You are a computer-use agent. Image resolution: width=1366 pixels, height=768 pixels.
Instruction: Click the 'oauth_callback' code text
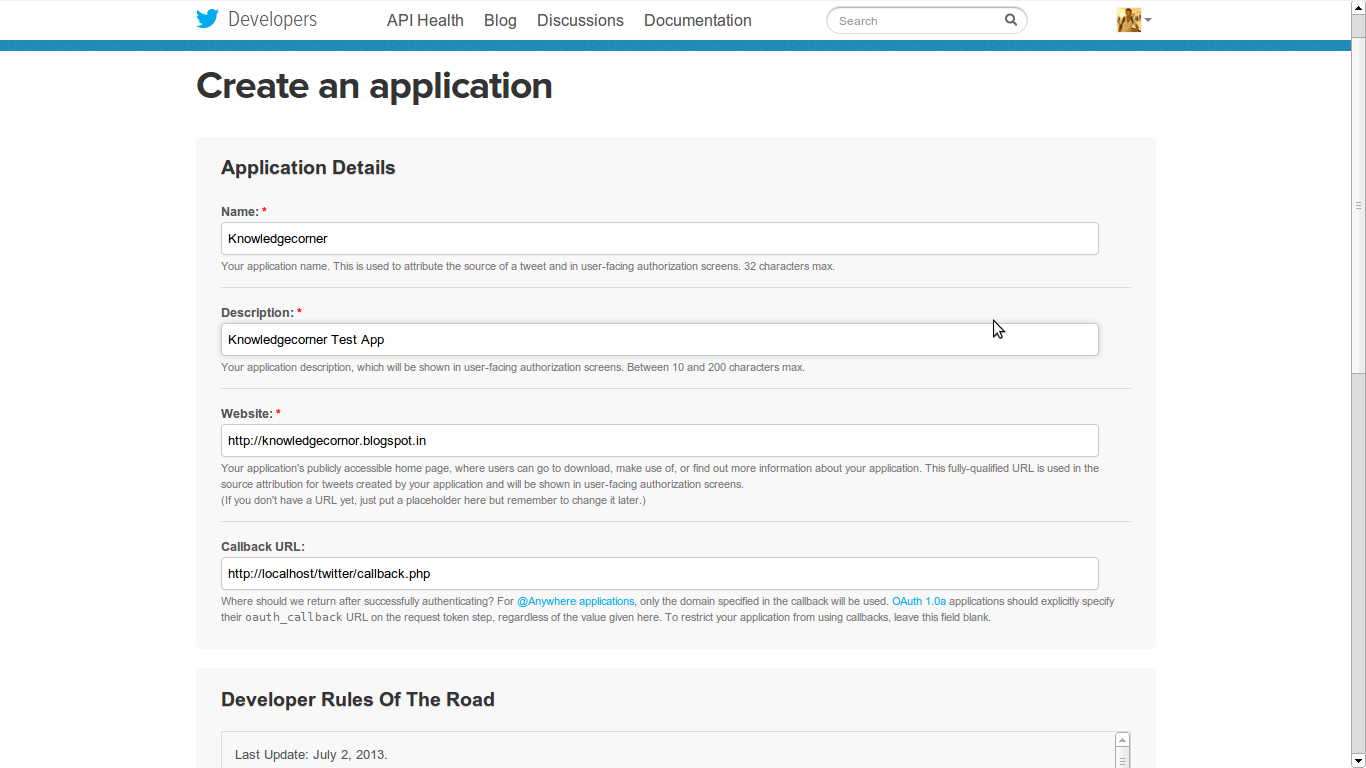coord(294,617)
